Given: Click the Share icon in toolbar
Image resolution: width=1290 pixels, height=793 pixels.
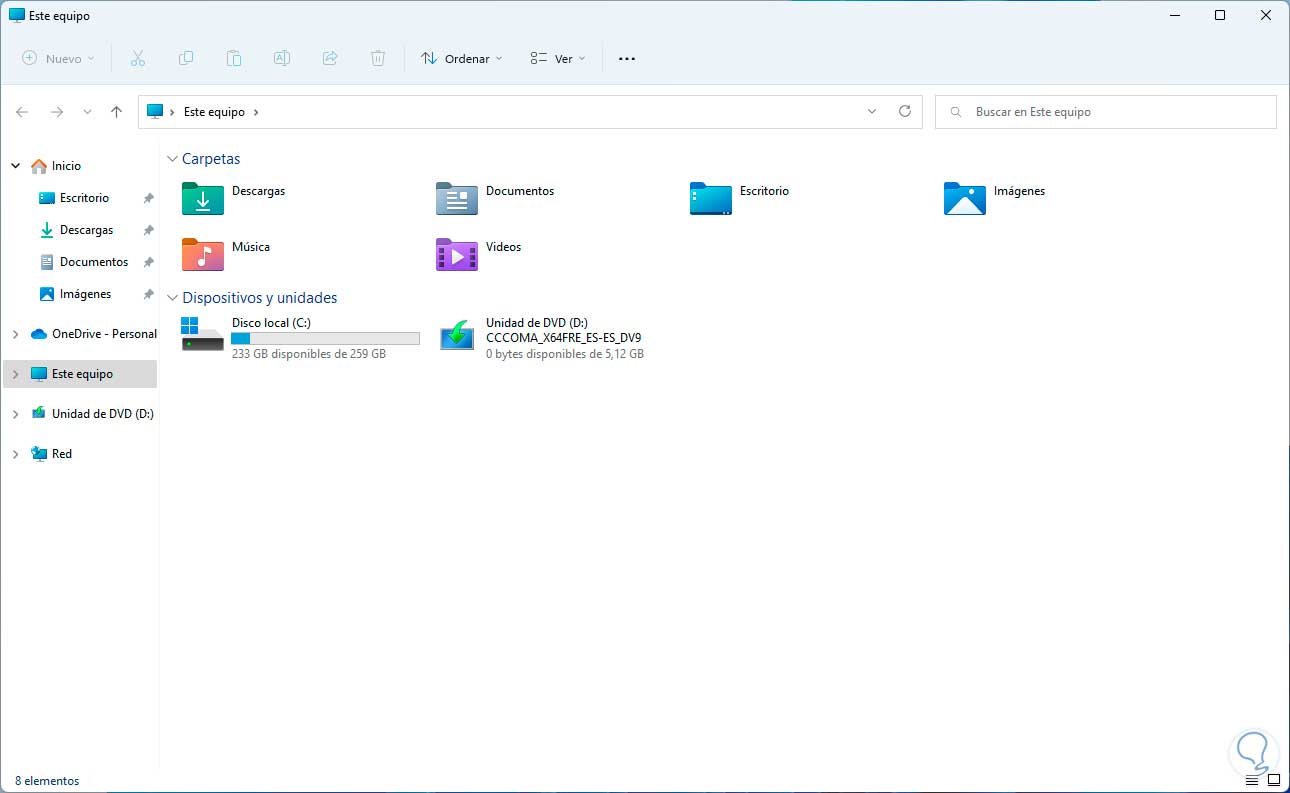Looking at the screenshot, I should click(330, 59).
